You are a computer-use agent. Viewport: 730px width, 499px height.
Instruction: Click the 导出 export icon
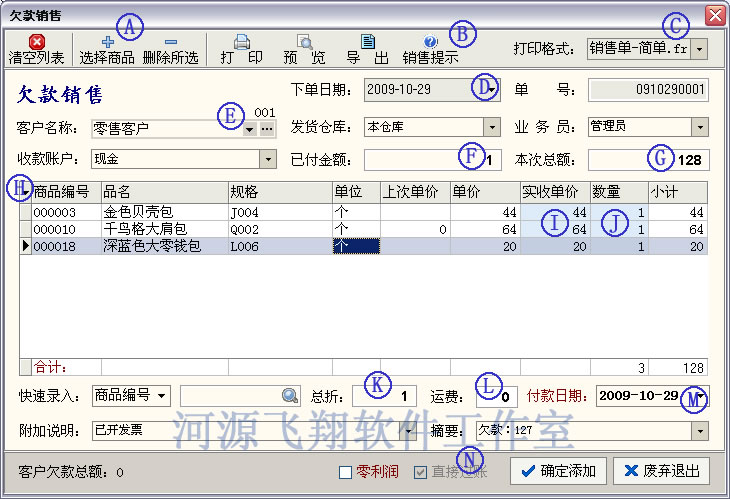pyautogui.click(x=367, y=42)
